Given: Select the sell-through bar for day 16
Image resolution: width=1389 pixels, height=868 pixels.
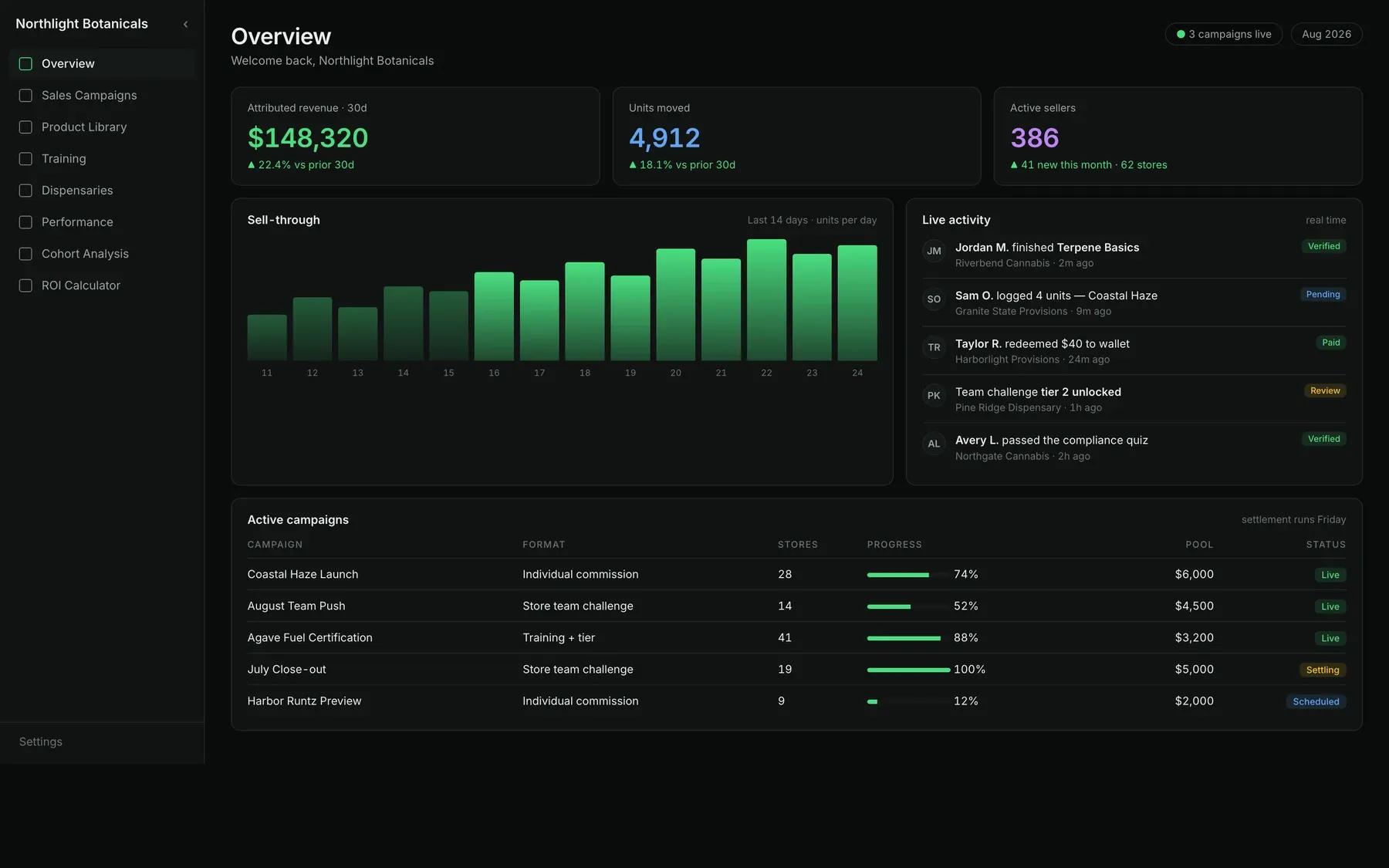Looking at the screenshot, I should [x=494, y=316].
